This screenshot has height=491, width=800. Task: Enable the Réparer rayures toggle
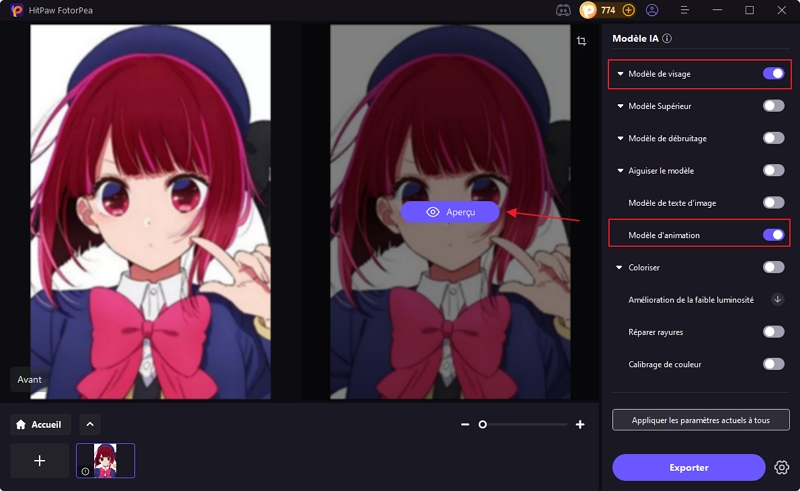tap(773, 332)
